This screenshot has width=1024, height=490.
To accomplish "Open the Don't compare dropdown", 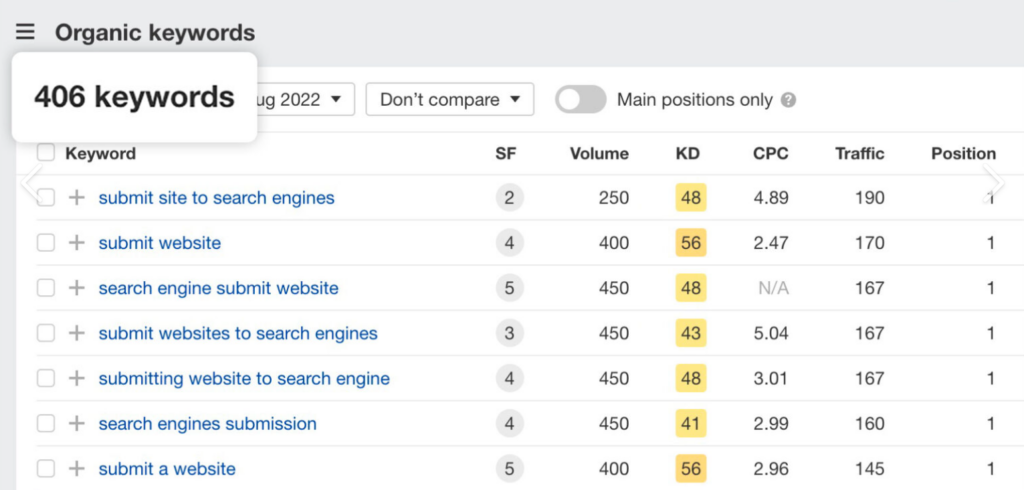I will tap(450, 99).
